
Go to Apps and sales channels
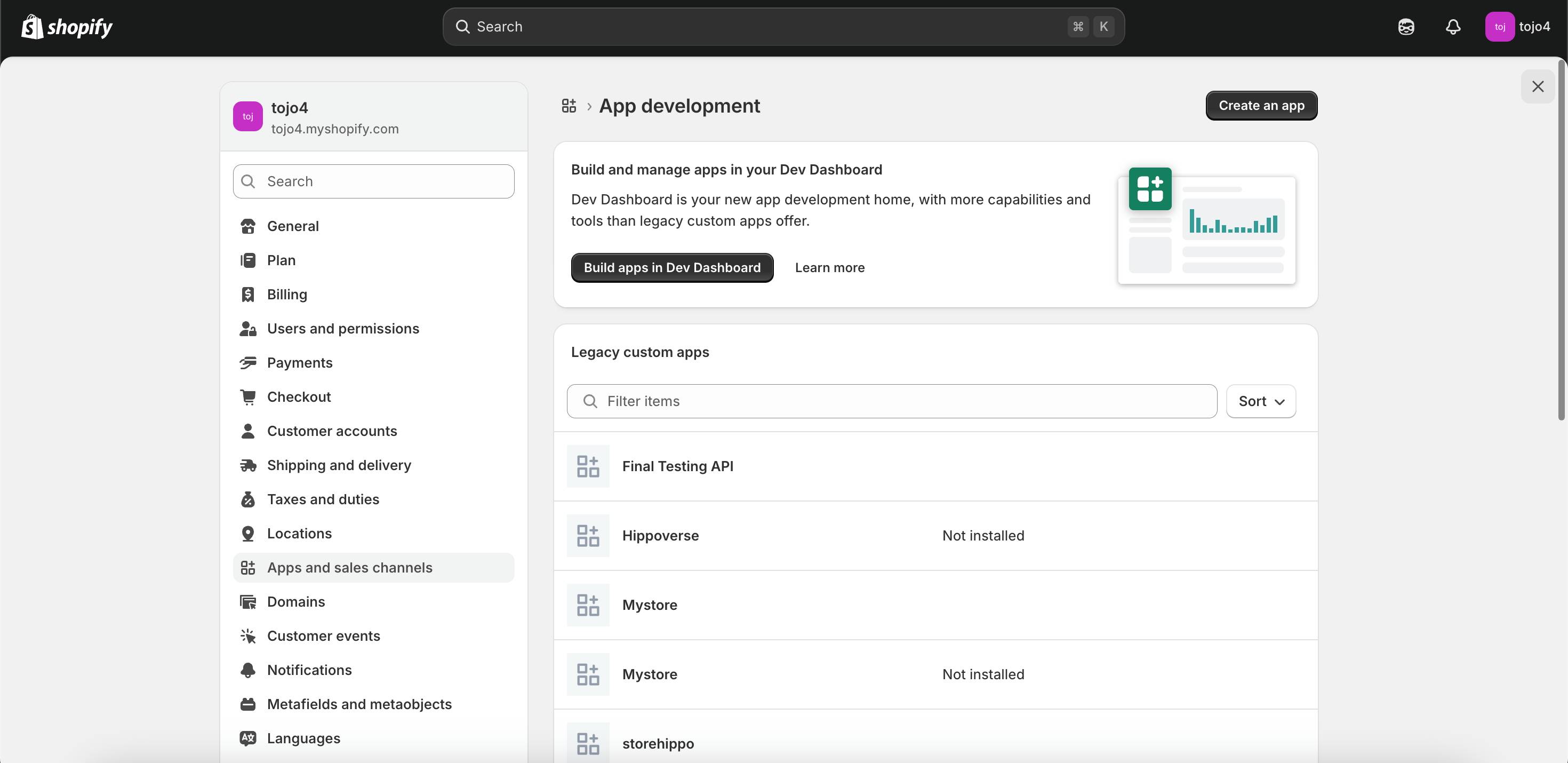[349, 568]
